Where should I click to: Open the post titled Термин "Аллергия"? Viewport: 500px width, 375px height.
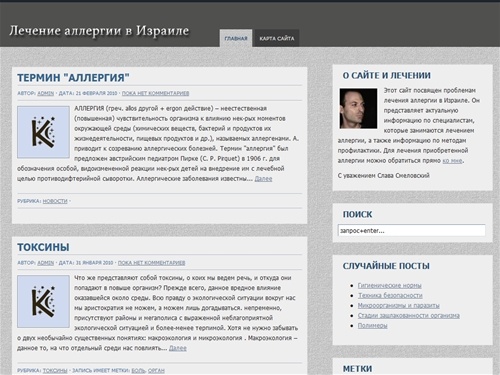coord(73,78)
